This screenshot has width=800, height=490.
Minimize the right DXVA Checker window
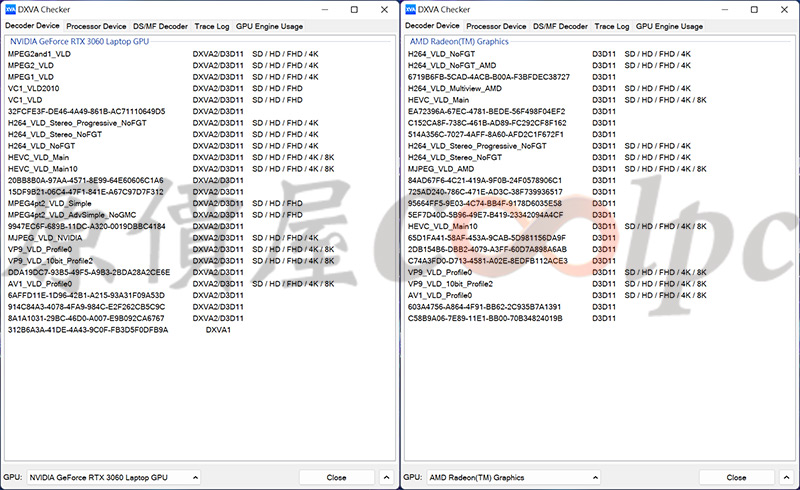pos(725,10)
